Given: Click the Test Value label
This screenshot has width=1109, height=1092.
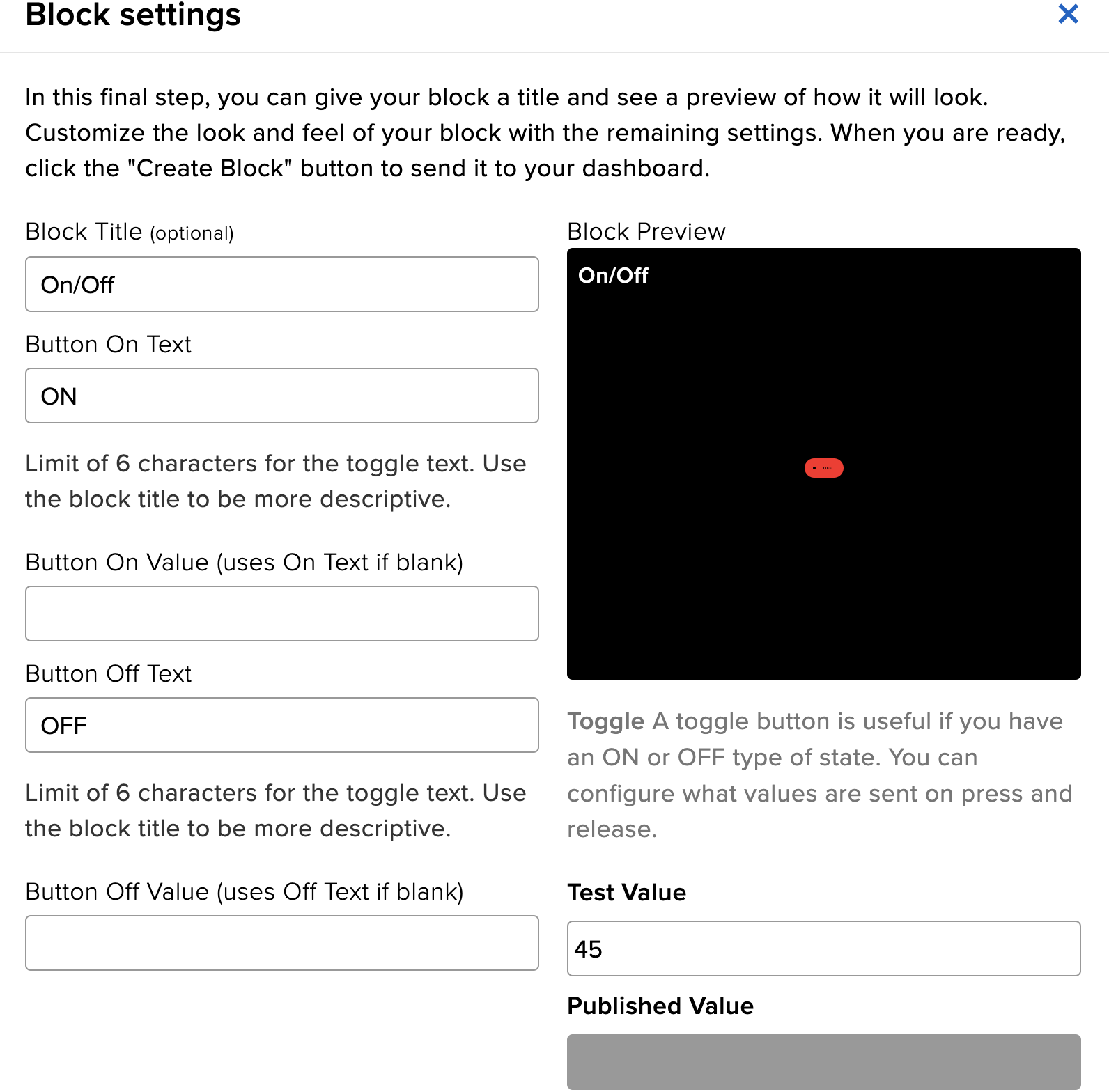Looking at the screenshot, I should 626,892.
